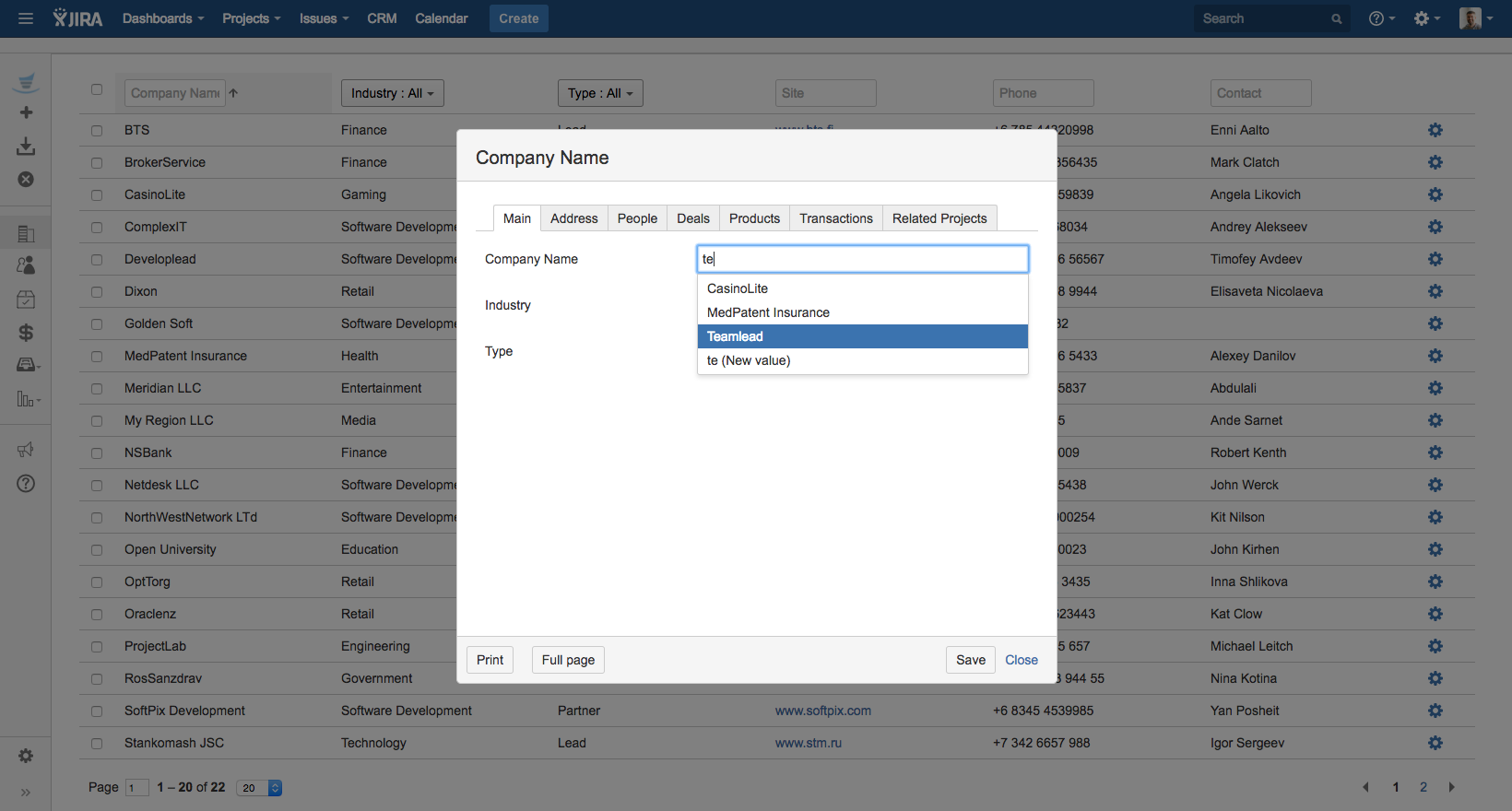
Task: Go to page 2 in pagination
Action: pyautogui.click(x=1423, y=787)
